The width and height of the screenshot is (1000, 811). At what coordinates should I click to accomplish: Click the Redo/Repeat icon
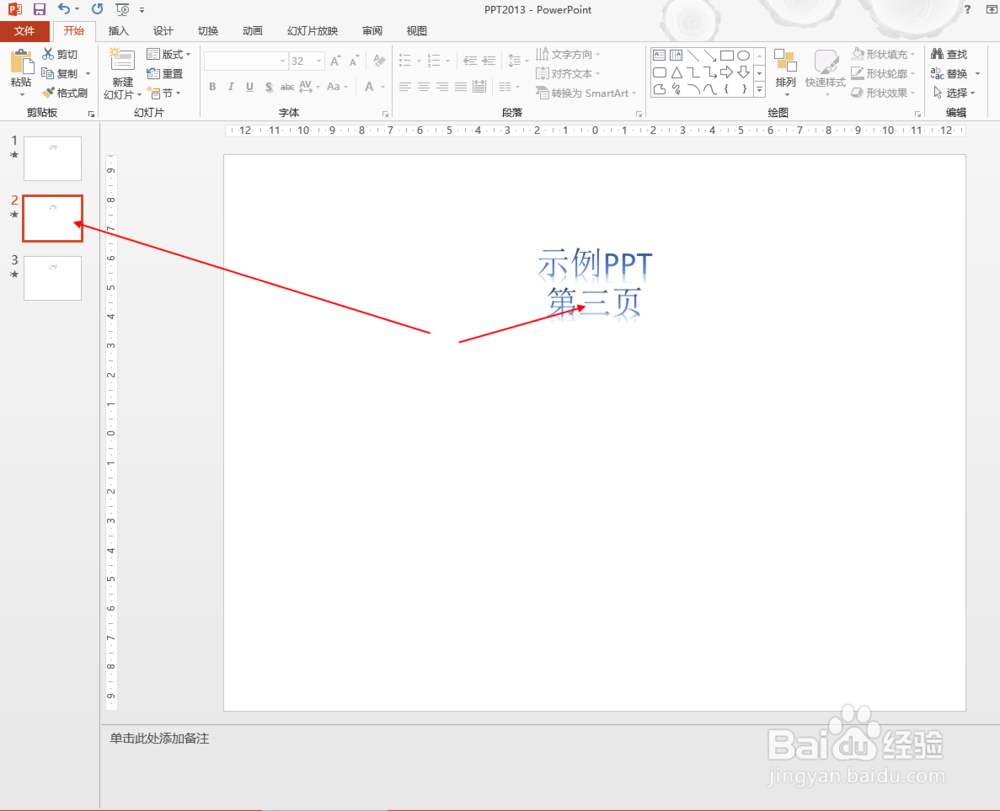97,9
